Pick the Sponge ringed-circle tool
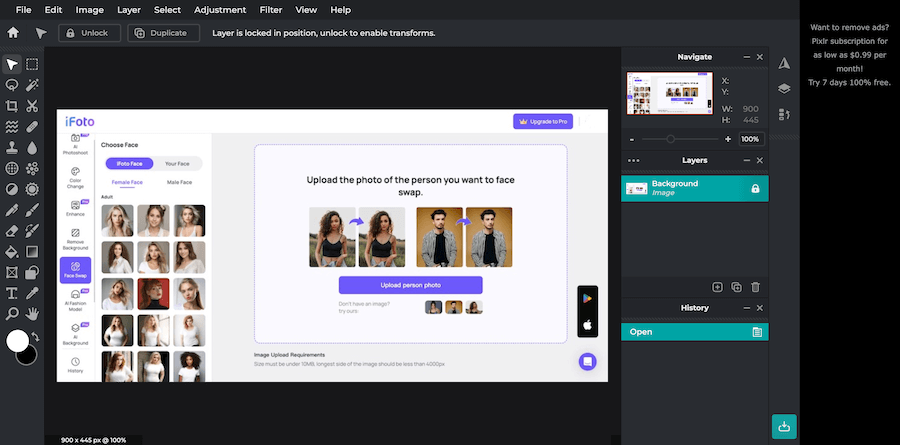The height and width of the screenshot is (445, 900). [32, 189]
